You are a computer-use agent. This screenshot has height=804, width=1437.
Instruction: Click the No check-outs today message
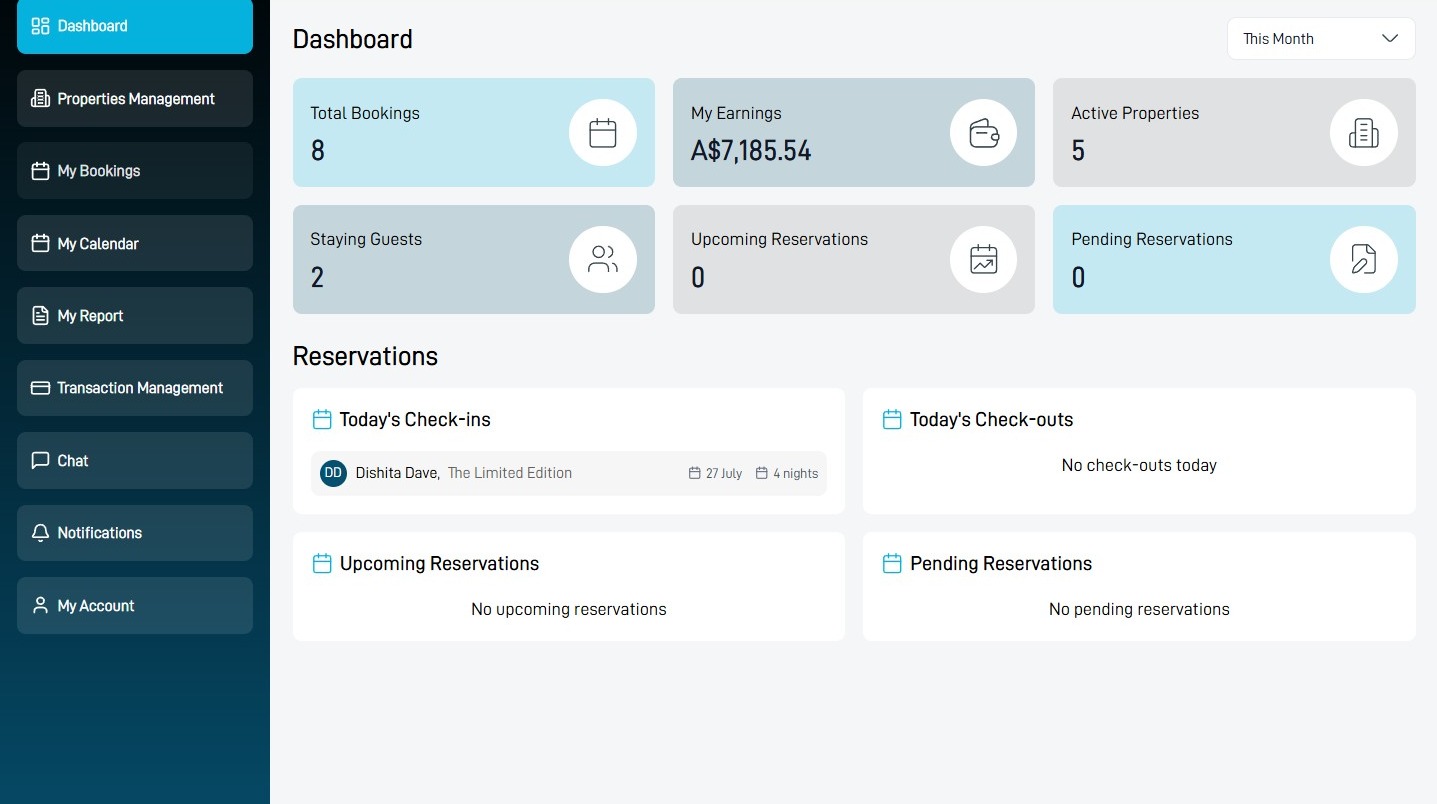[x=1139, y=465]
